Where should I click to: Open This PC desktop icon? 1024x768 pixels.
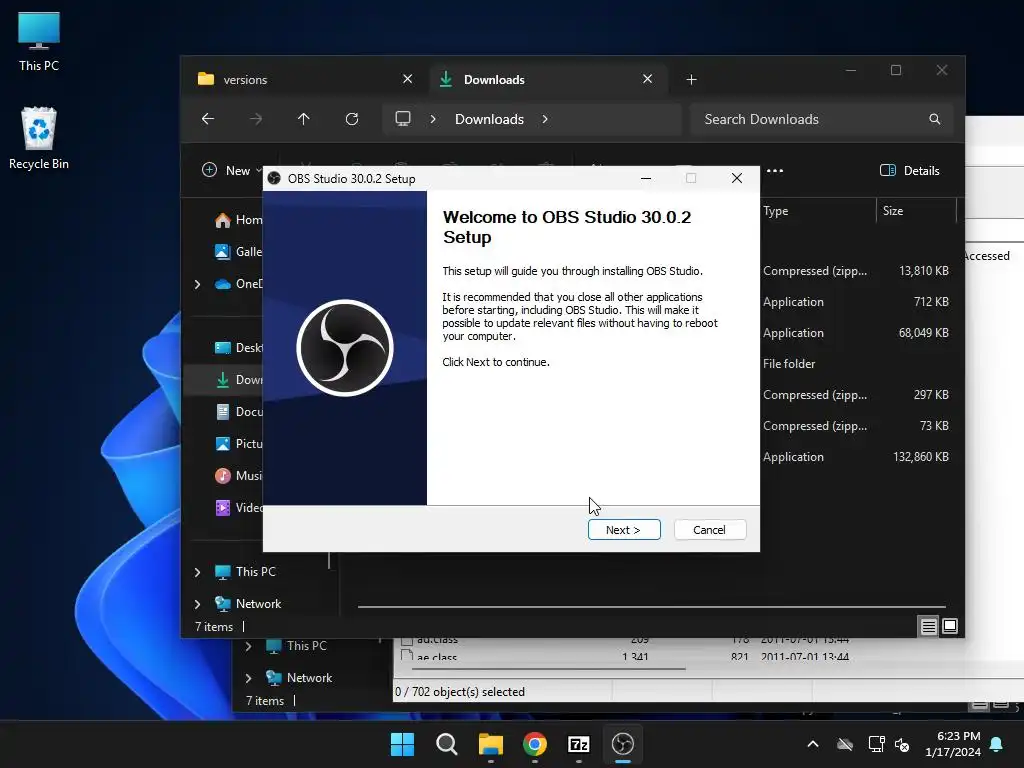(39, 41)
